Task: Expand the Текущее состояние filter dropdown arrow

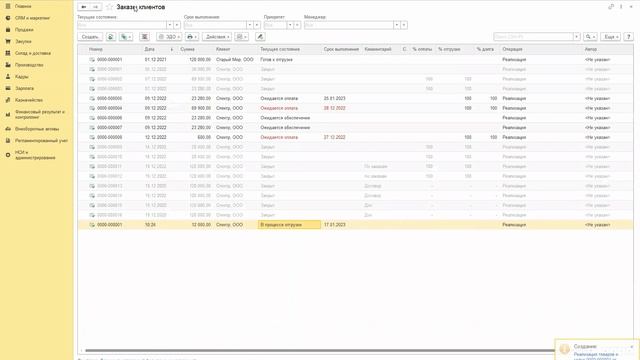Action: coord(169,25)
